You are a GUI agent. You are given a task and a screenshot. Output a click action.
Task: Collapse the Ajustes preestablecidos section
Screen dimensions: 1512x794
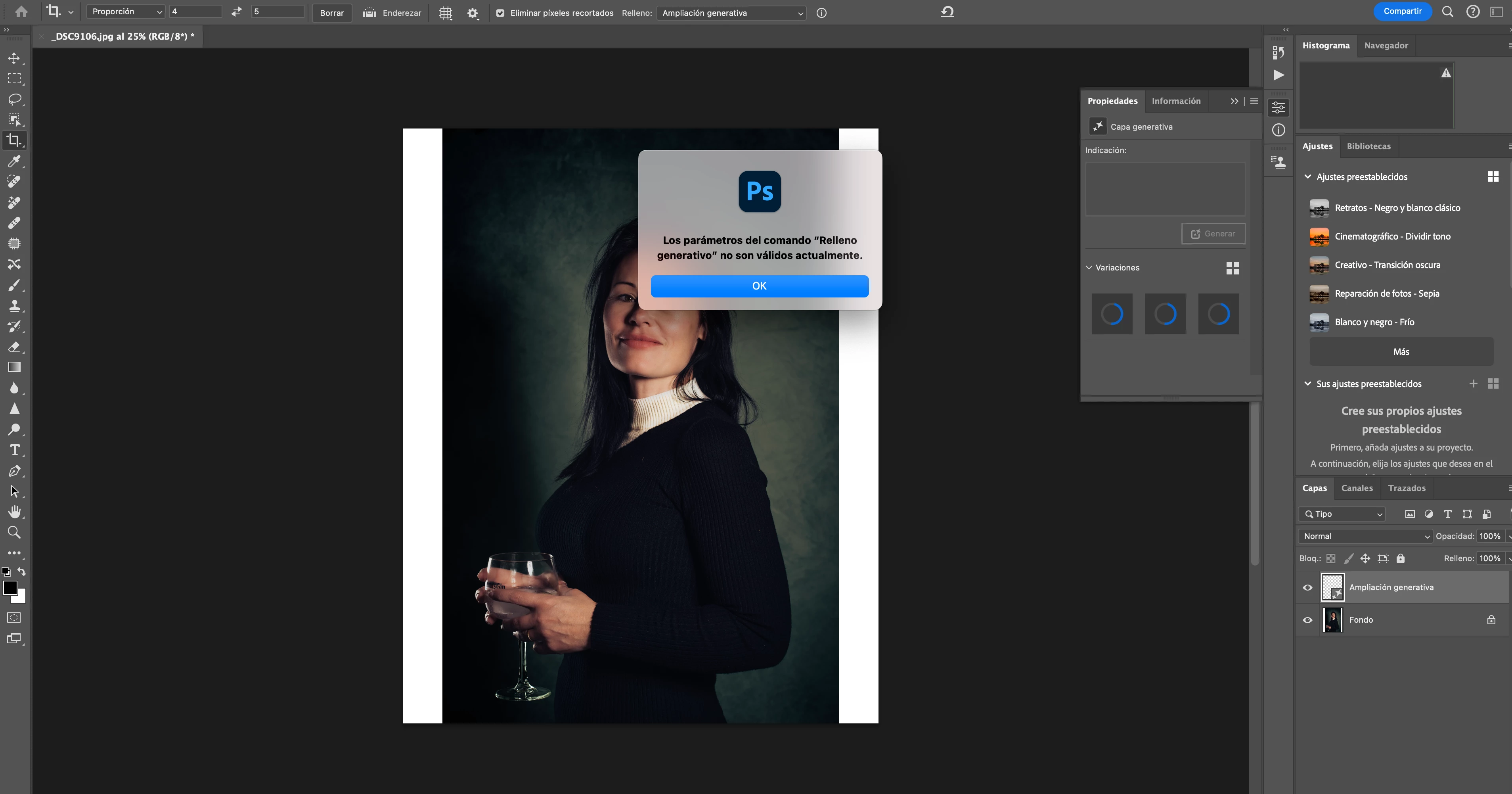pos(1308,177)
